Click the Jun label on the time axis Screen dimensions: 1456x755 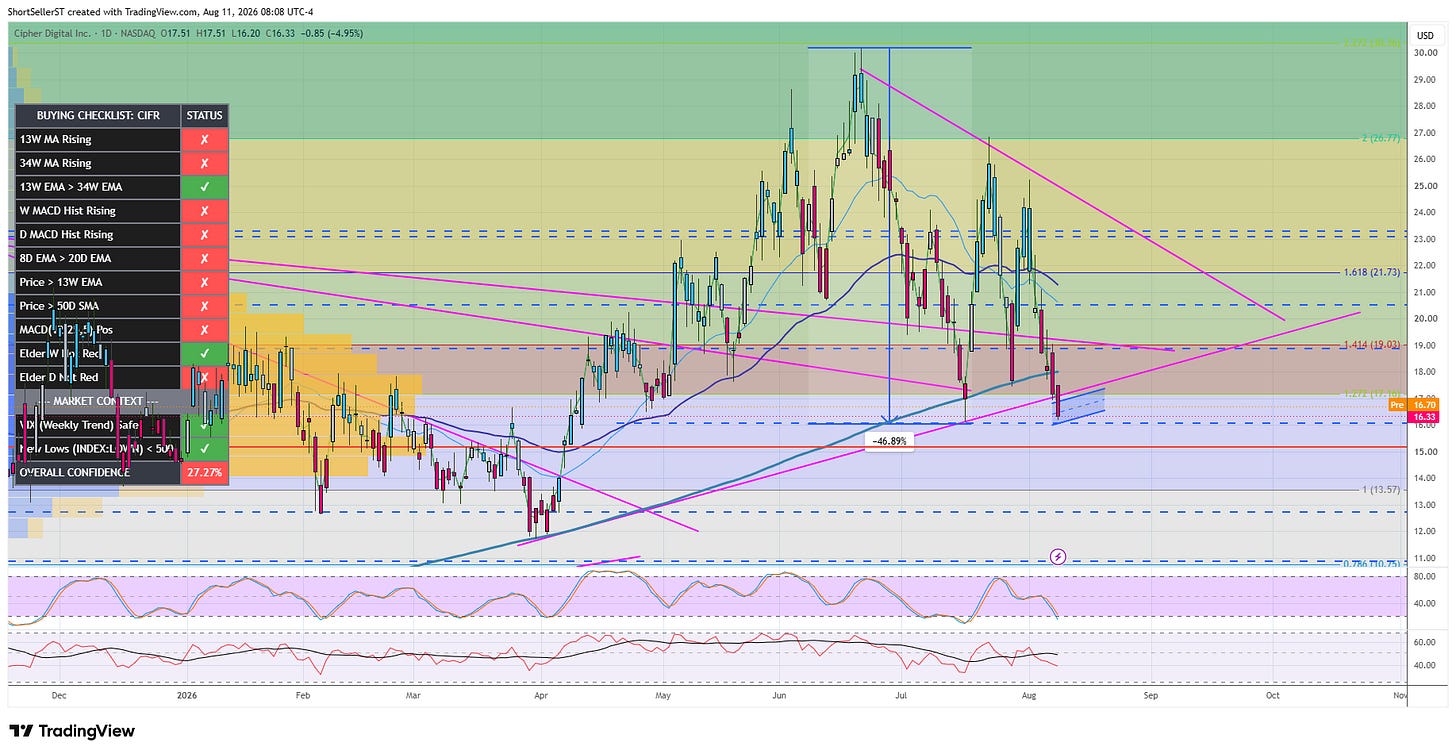tap(780, 693)
